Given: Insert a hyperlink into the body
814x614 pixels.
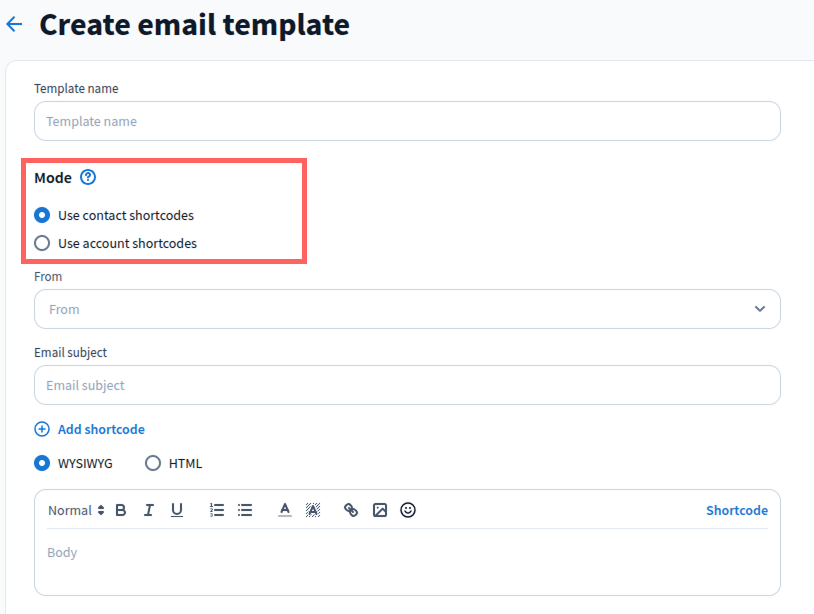Looking at the screenshot, I should 351,510.
